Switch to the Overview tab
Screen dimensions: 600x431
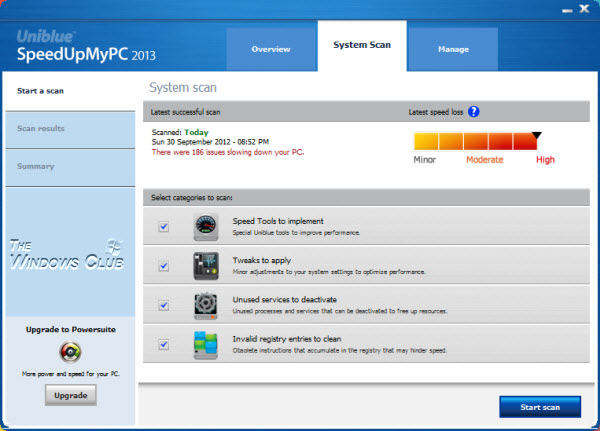point(270,49)
